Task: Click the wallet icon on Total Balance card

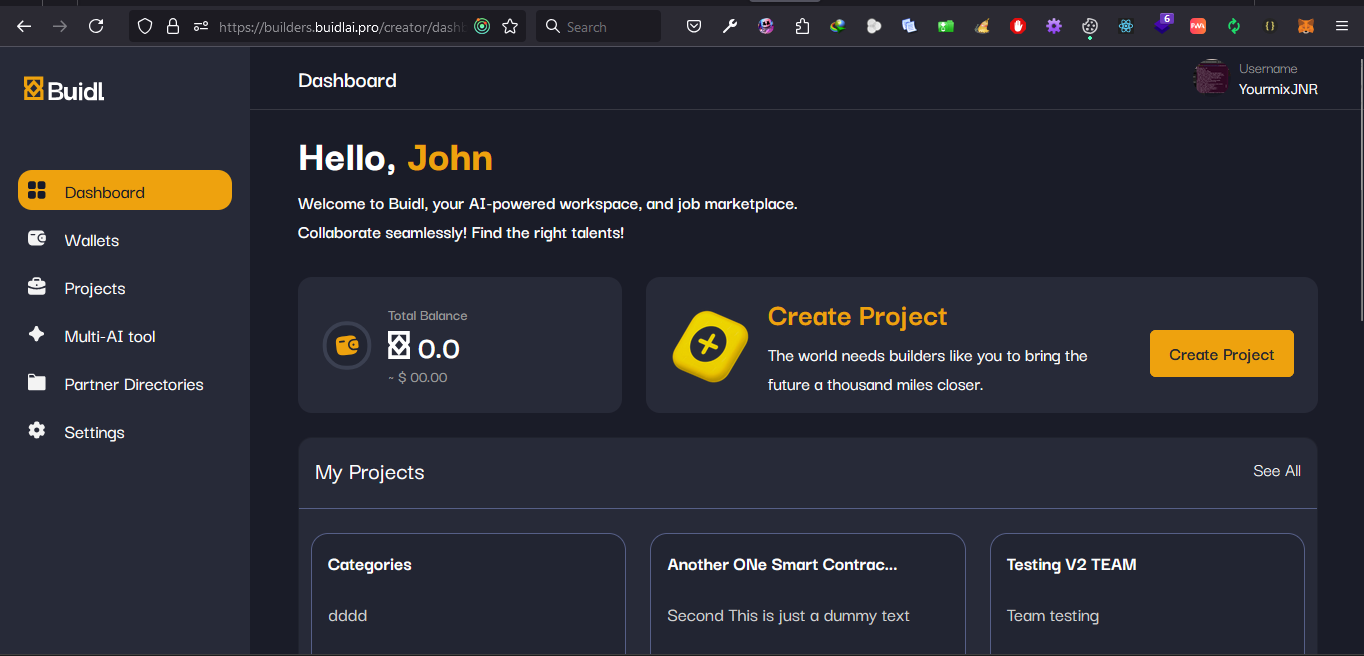Action: coord(346,345)
